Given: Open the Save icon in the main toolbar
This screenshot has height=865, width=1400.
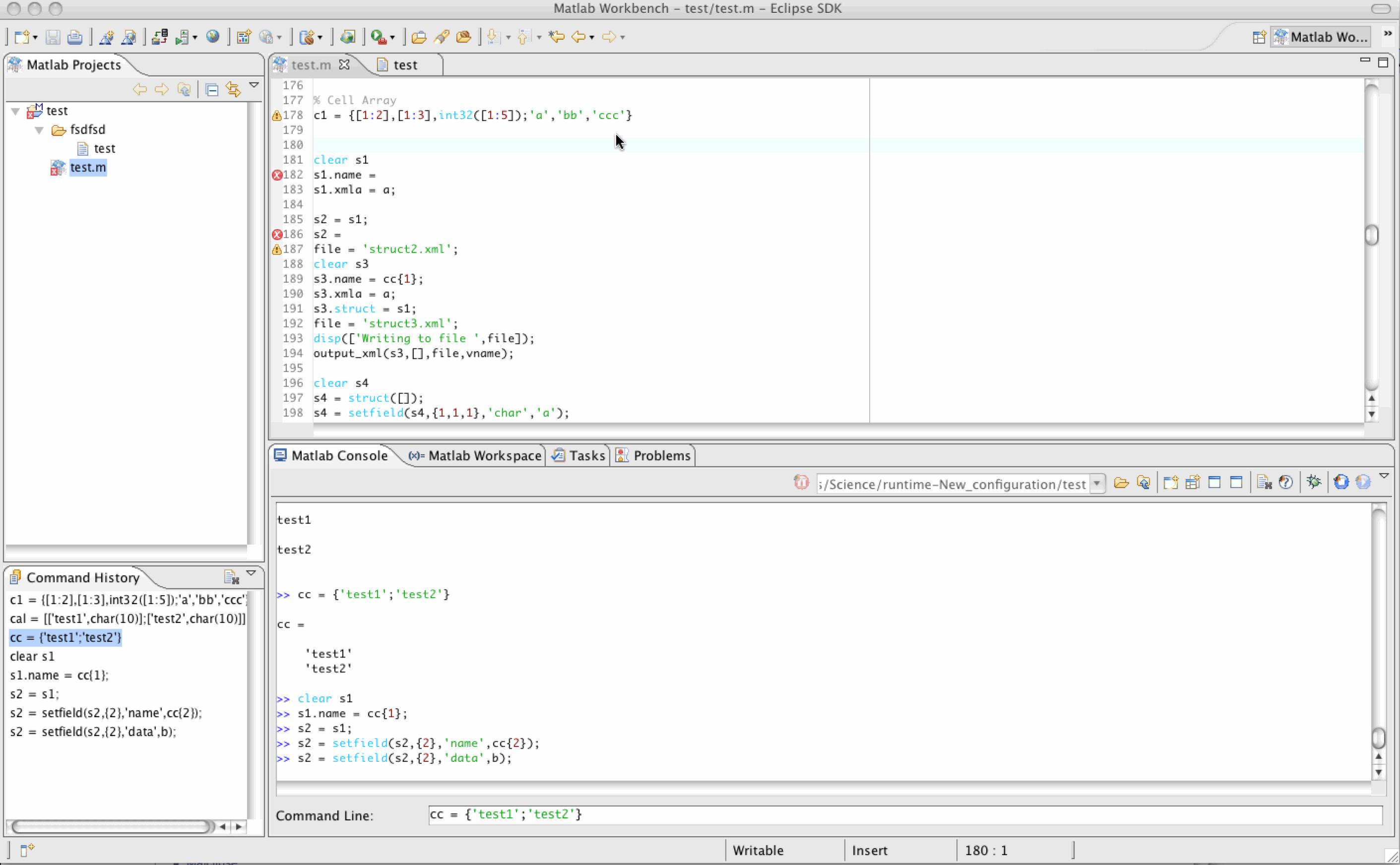Looking at the screenshot, I should point(53,37).
